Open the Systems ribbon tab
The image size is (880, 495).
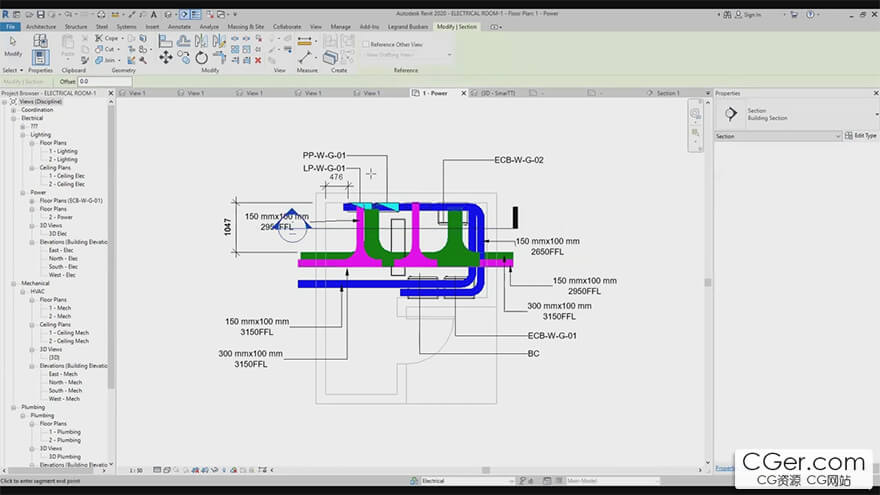click(x=126, y=26)
